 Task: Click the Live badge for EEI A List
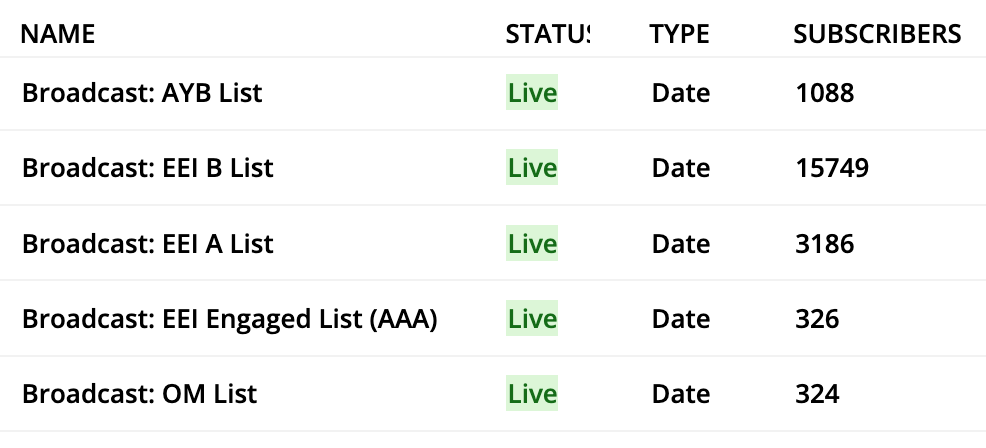(x=532, y=244)
